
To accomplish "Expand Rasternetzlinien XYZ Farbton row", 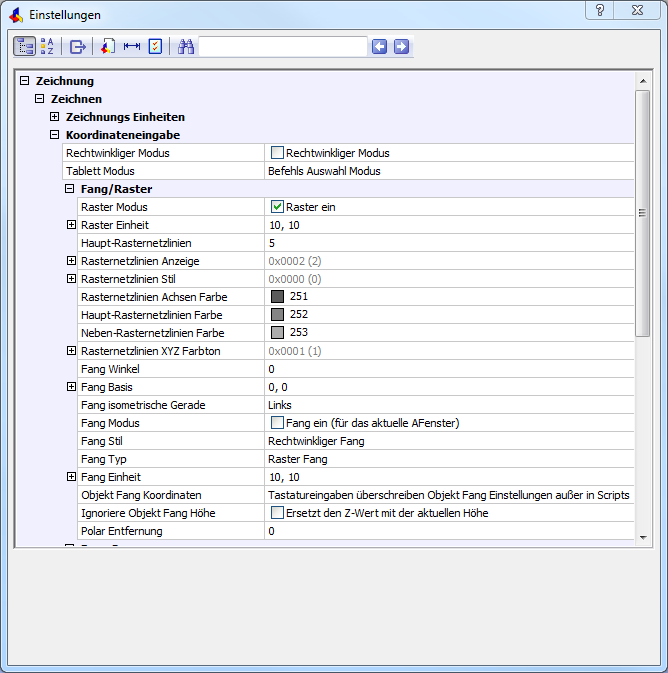I will coord(71,351).
